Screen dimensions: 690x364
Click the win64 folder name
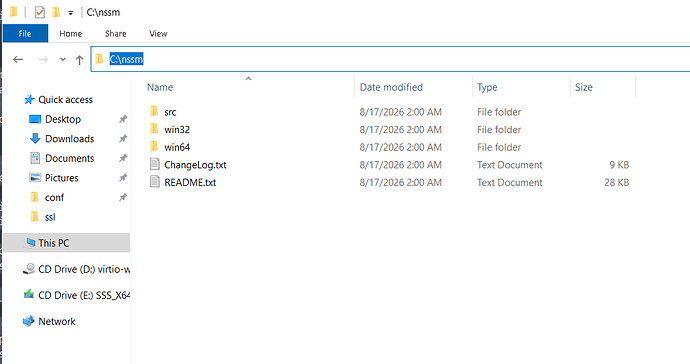[177, 147]
